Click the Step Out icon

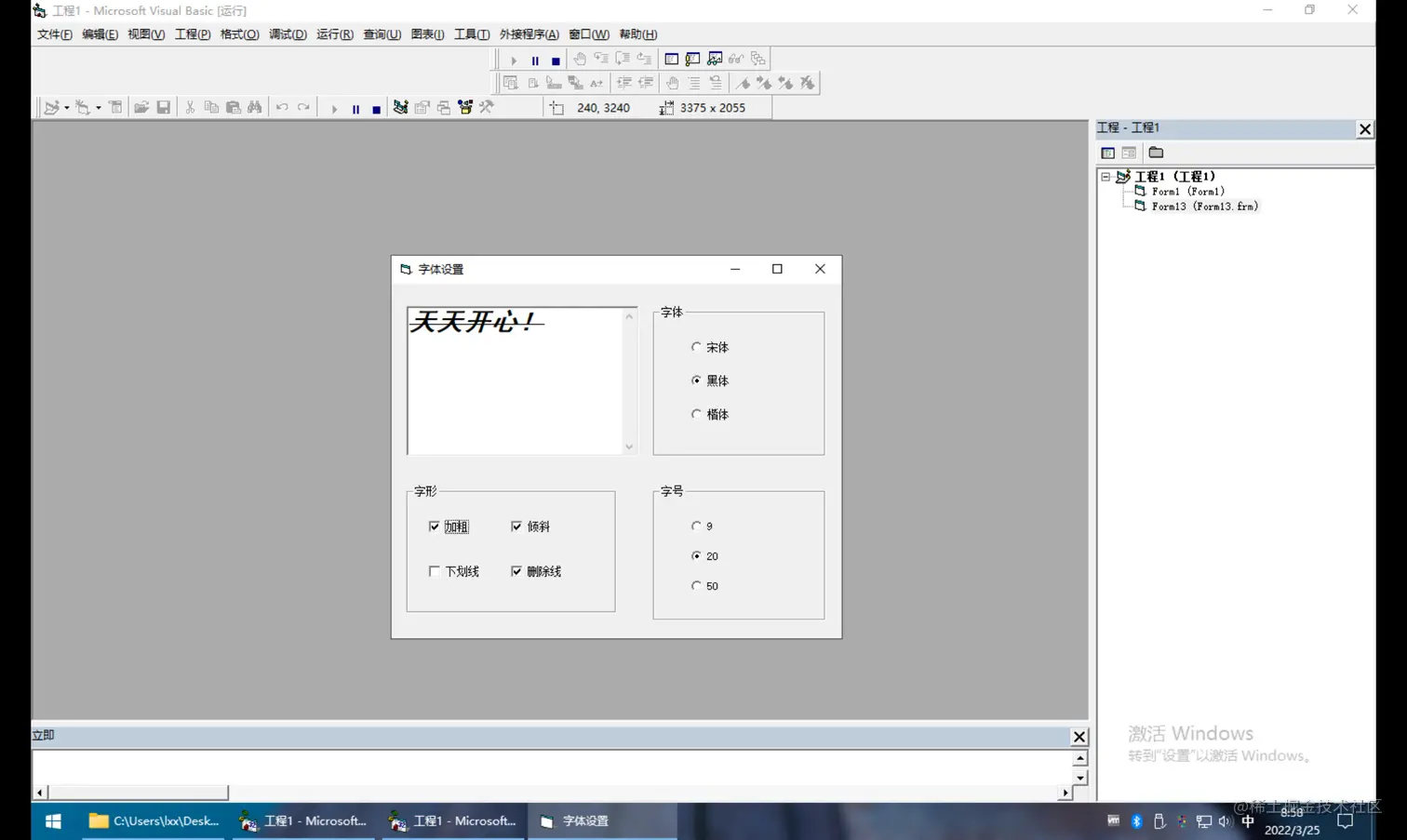(644, 59)
